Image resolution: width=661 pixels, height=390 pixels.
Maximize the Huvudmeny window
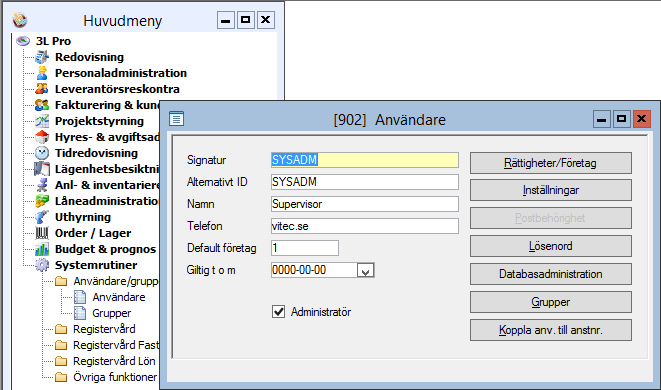click(245, 20)
